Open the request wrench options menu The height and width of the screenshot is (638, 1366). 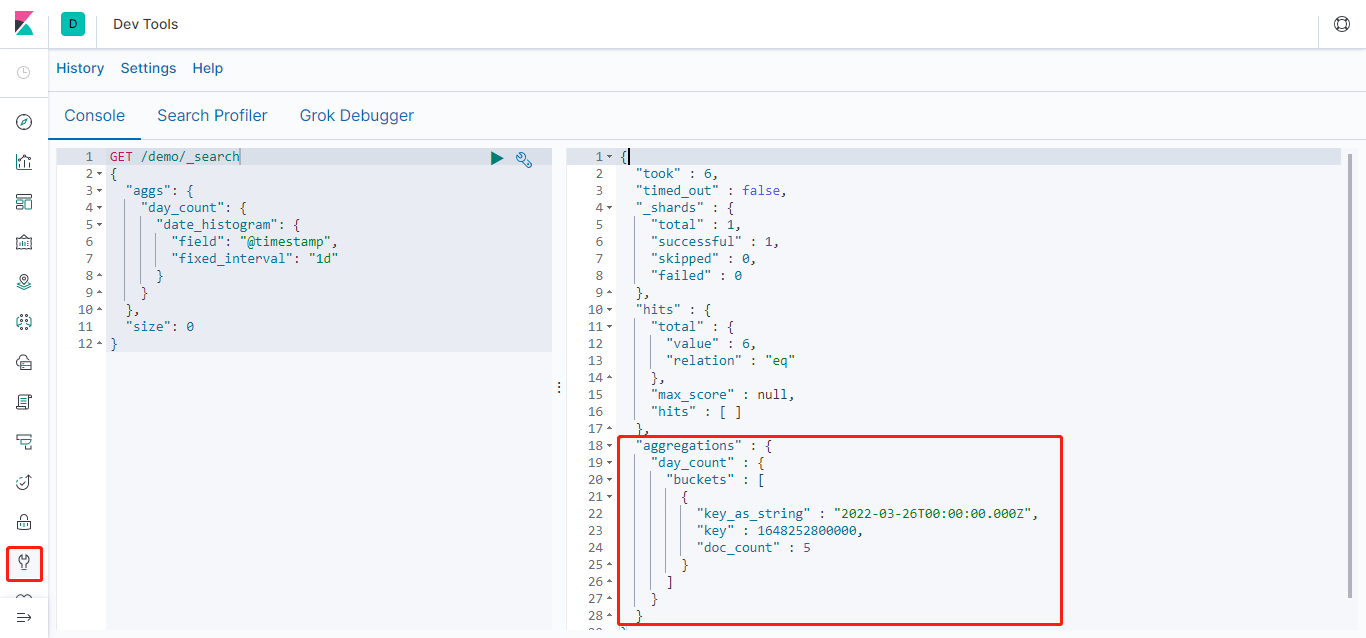(x=523, y=158)
